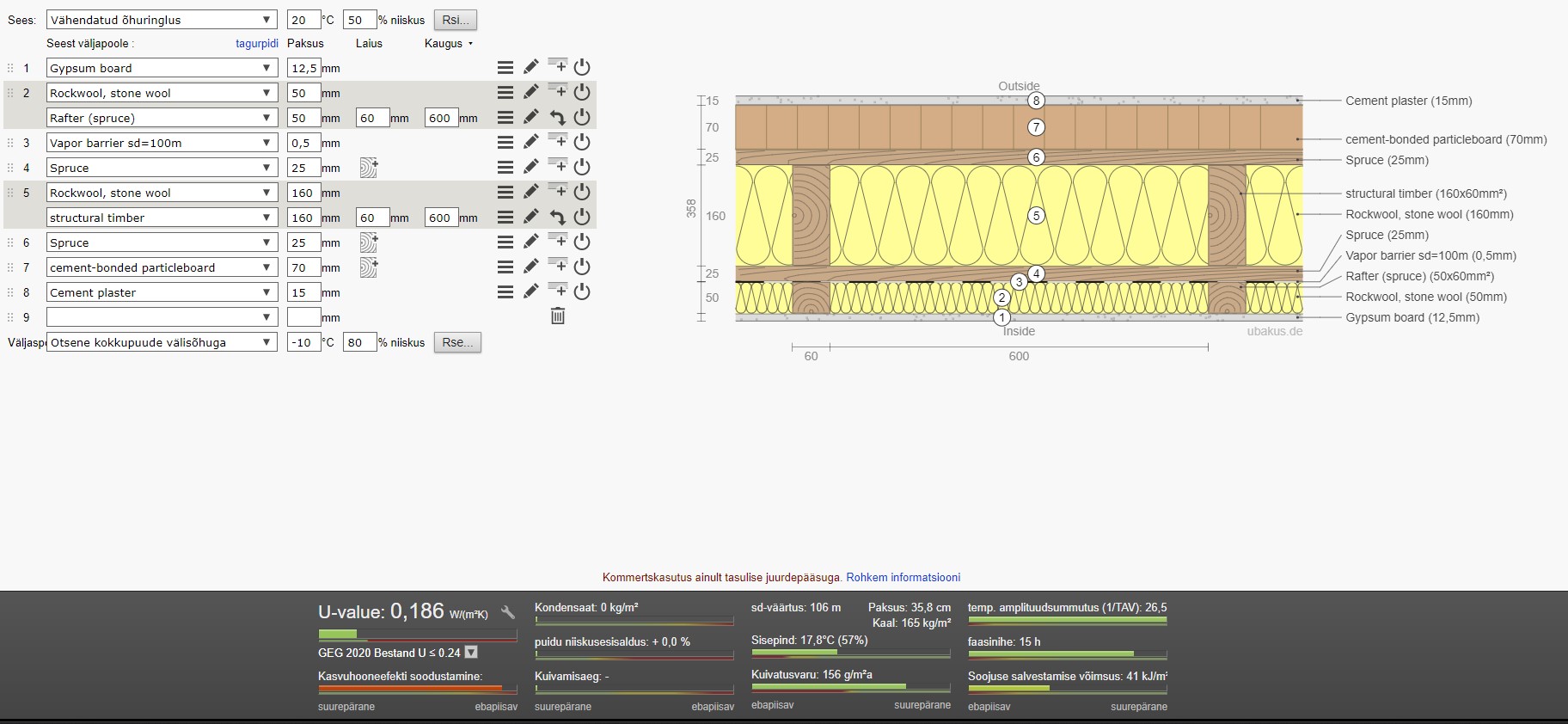Image resolution: width=1568 pixels, height=724 pixels.
Task: Edit the Gypsum board layer with pencil icon
Action: 531,67
